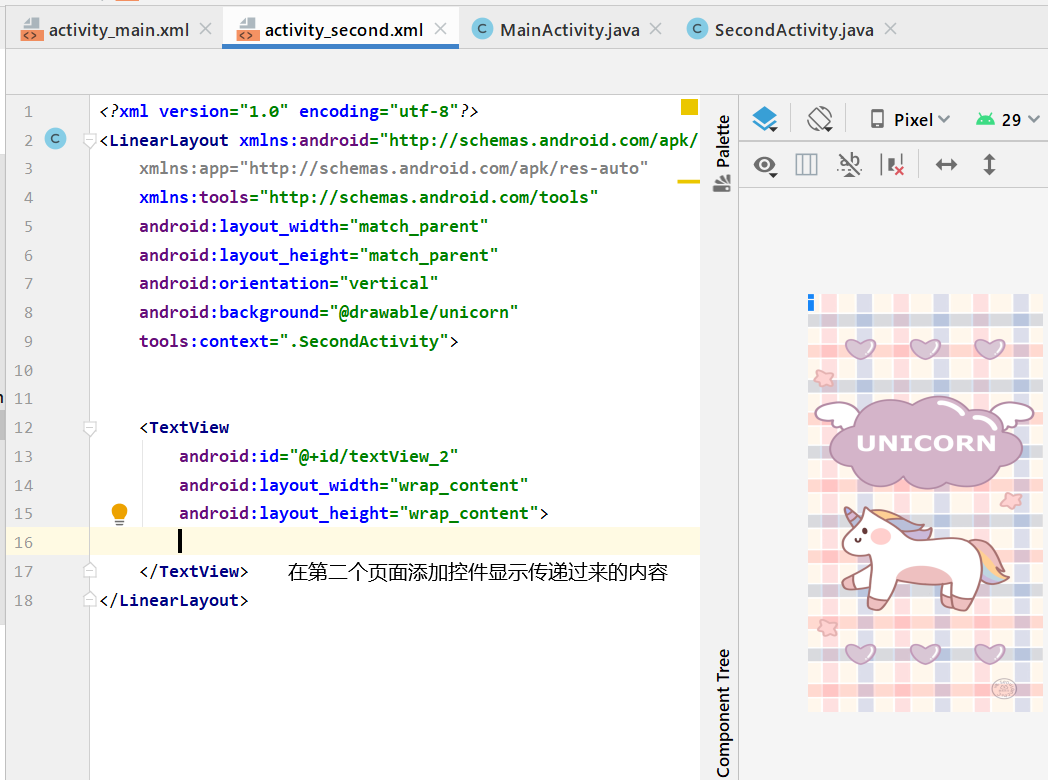1048x780 pixels.
Task: Click the class icon on line 2 gutter
Action: 55,140
